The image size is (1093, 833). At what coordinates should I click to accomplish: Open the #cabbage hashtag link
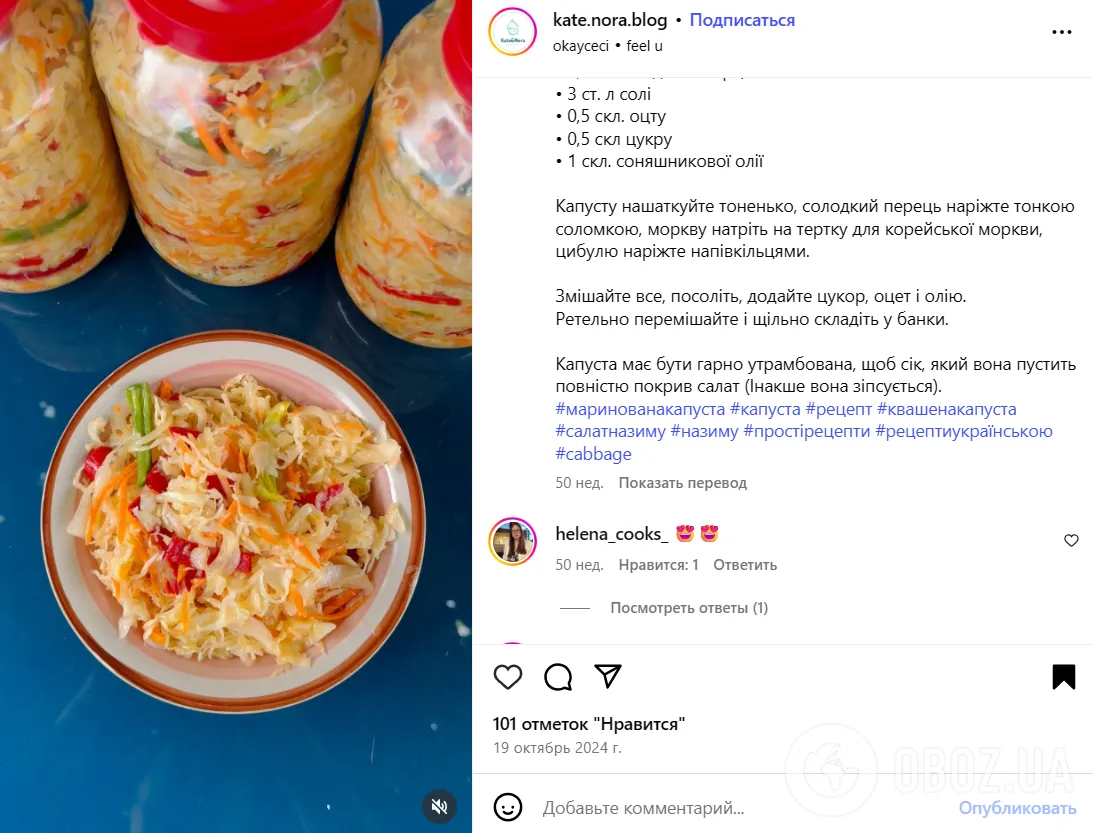coord(593,454)
